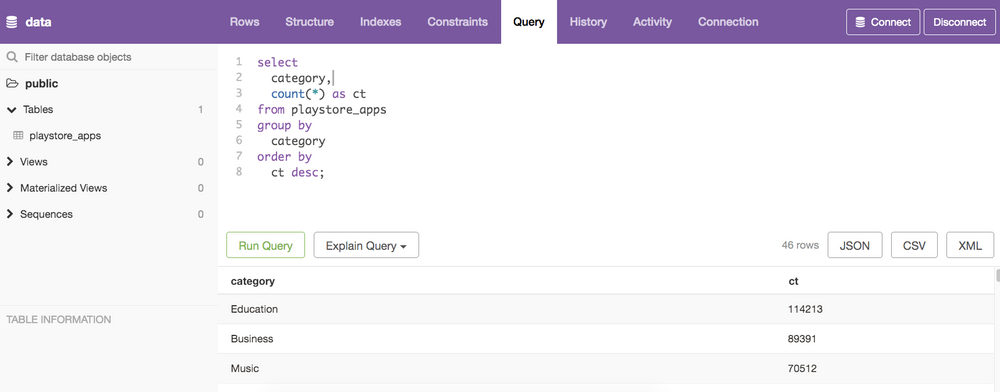Click the Education cell
This screenshot has height=392, width=1000.
(x=254, y=309)
